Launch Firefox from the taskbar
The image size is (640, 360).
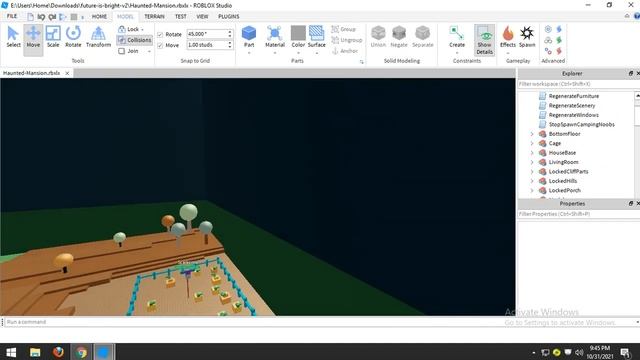(58, 352)
